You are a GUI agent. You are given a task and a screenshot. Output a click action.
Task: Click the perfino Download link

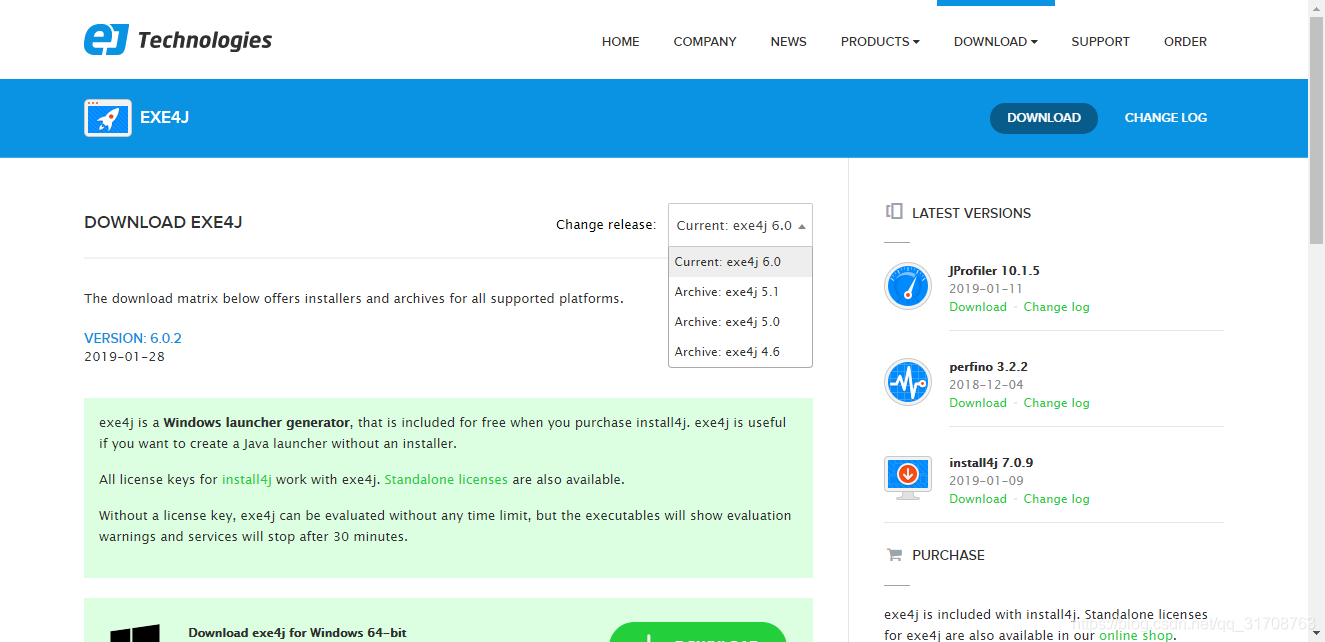coord(978,403)
